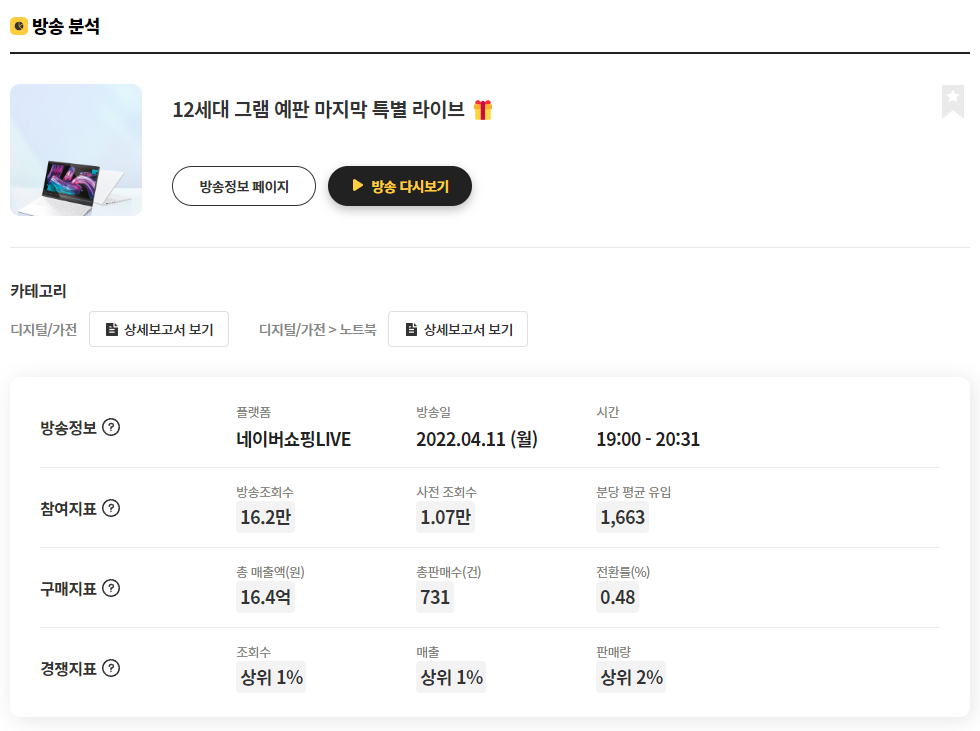Open help icon next to 참여지표
This screenshot has height=731, width=980.
[111, 508]
